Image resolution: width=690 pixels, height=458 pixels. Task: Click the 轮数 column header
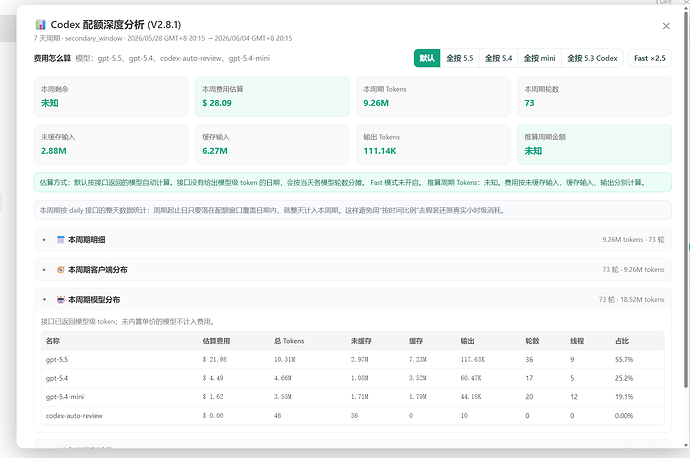(x=532, y=341)
